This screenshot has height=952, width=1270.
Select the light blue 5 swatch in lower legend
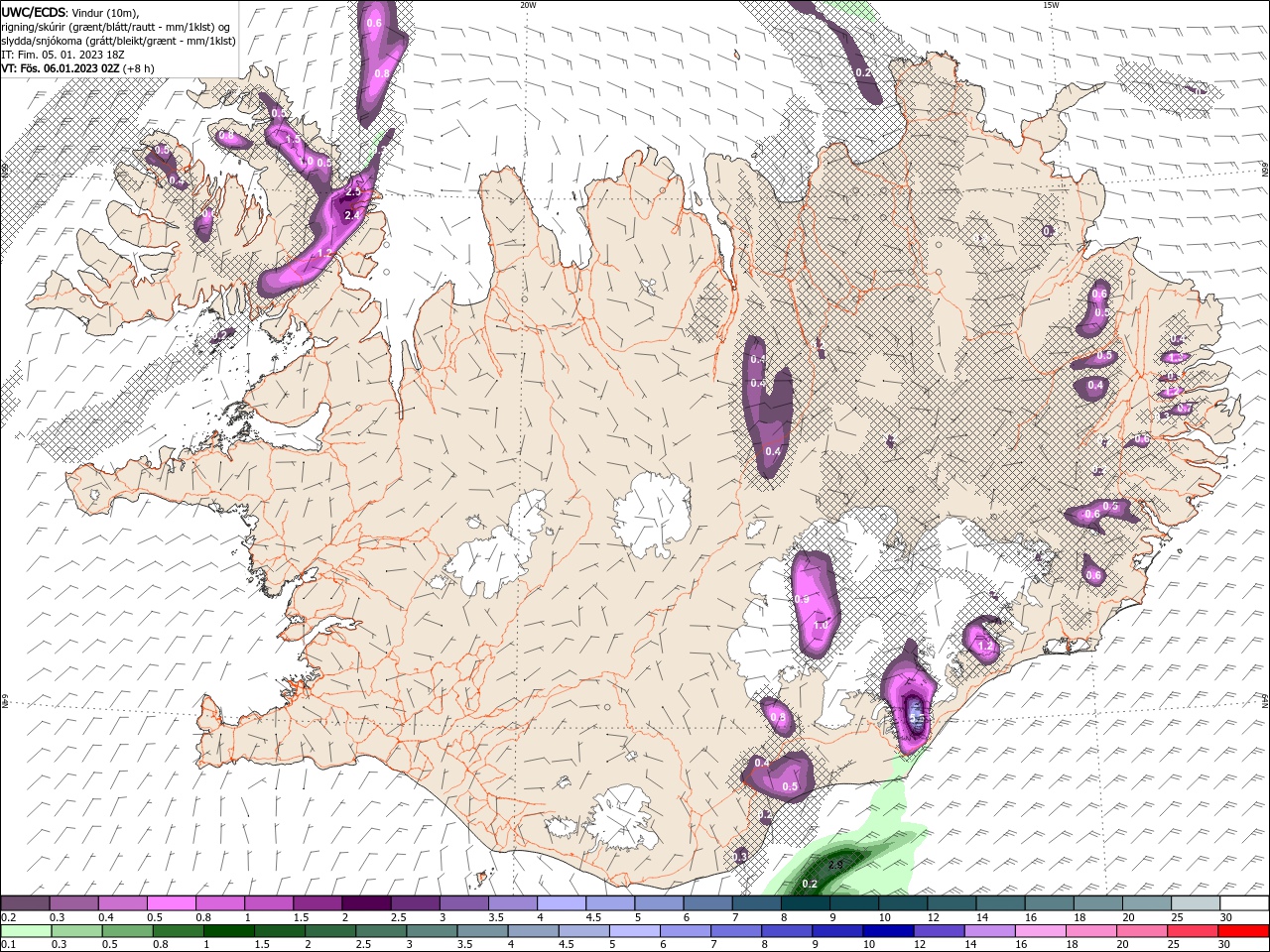click(634, 931)
